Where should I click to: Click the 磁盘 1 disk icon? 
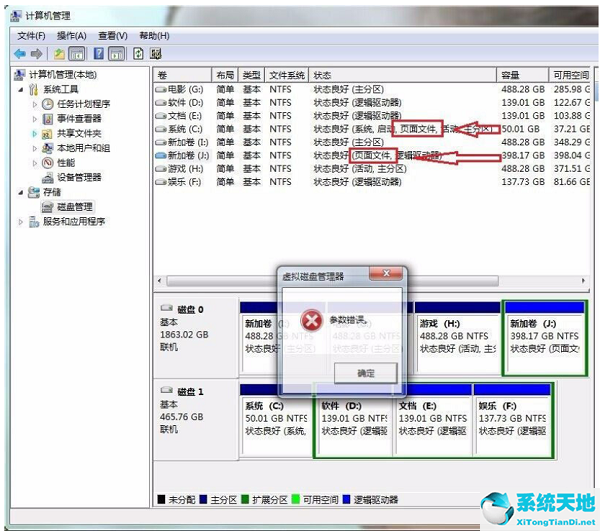pyautogui.click(x=166, y=391)
